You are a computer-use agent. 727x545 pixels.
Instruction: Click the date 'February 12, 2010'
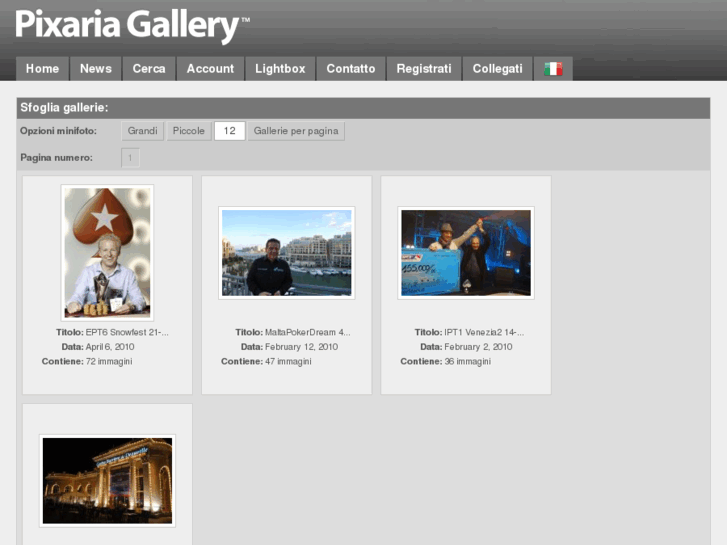click(301, 346)
